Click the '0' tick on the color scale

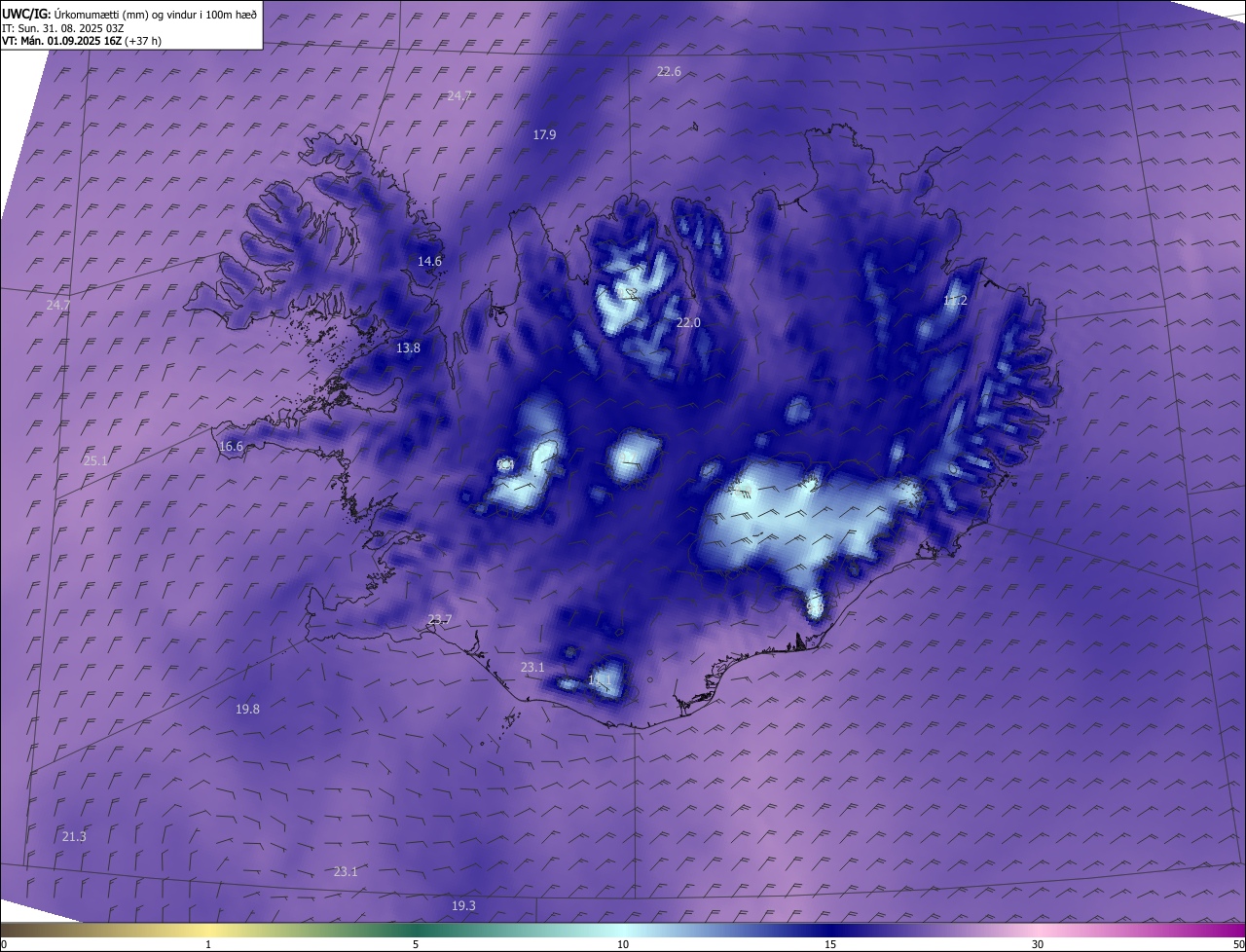tap(4, 944)
